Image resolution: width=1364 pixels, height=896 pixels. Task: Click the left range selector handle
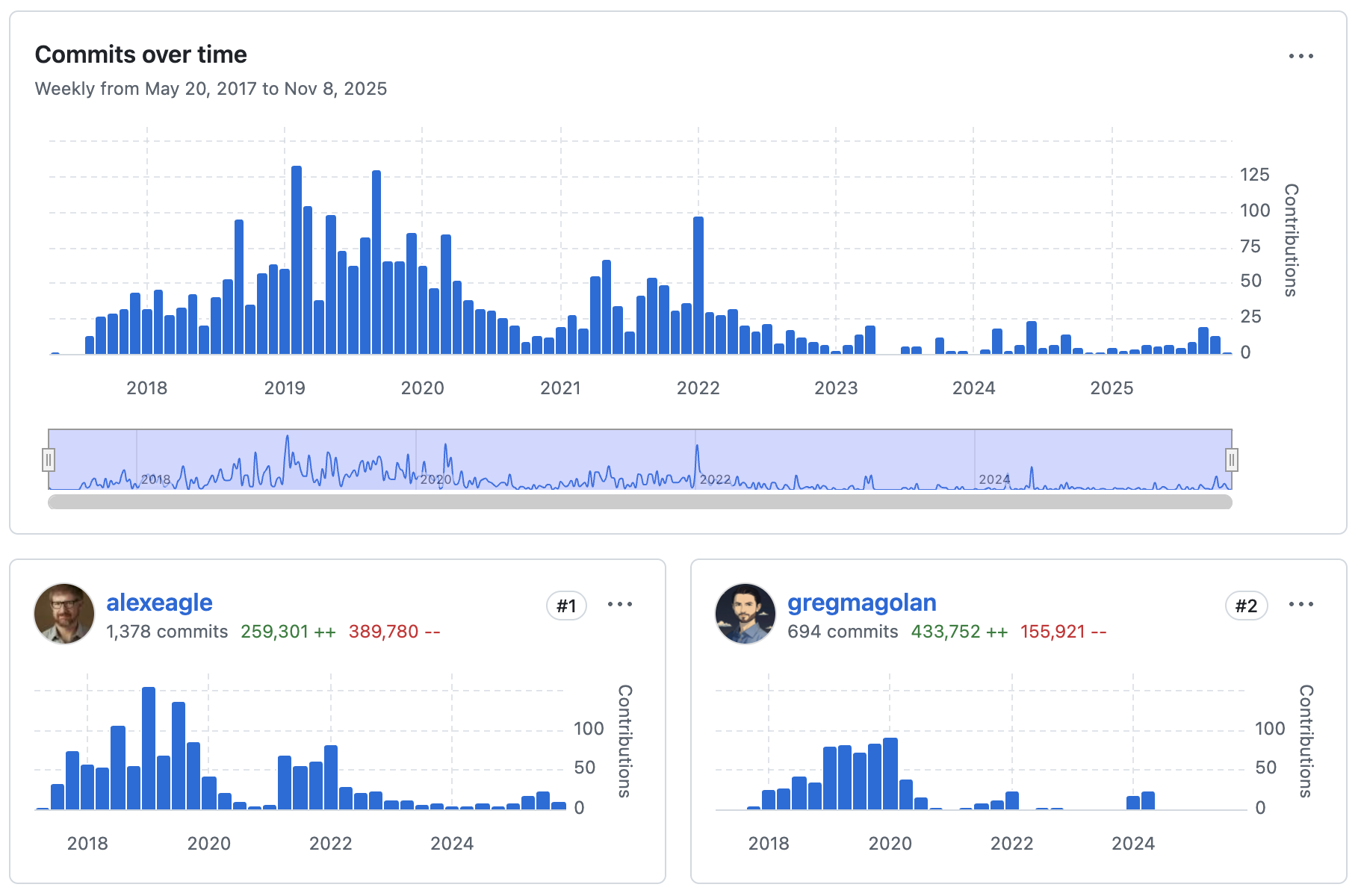49,460
